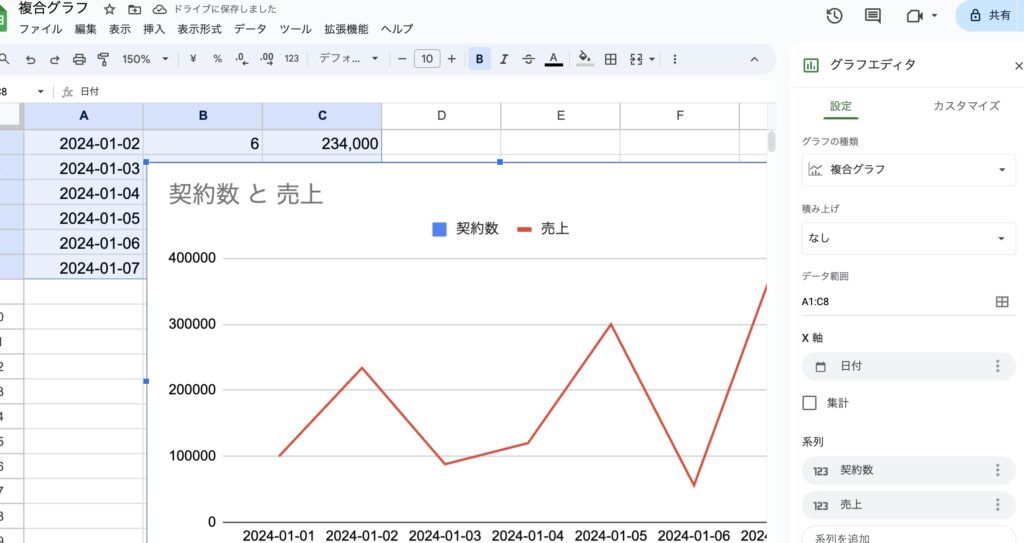The image size is (1024, 543).
Task: Click the 共有 share button
Action: [x=989, y=16]
